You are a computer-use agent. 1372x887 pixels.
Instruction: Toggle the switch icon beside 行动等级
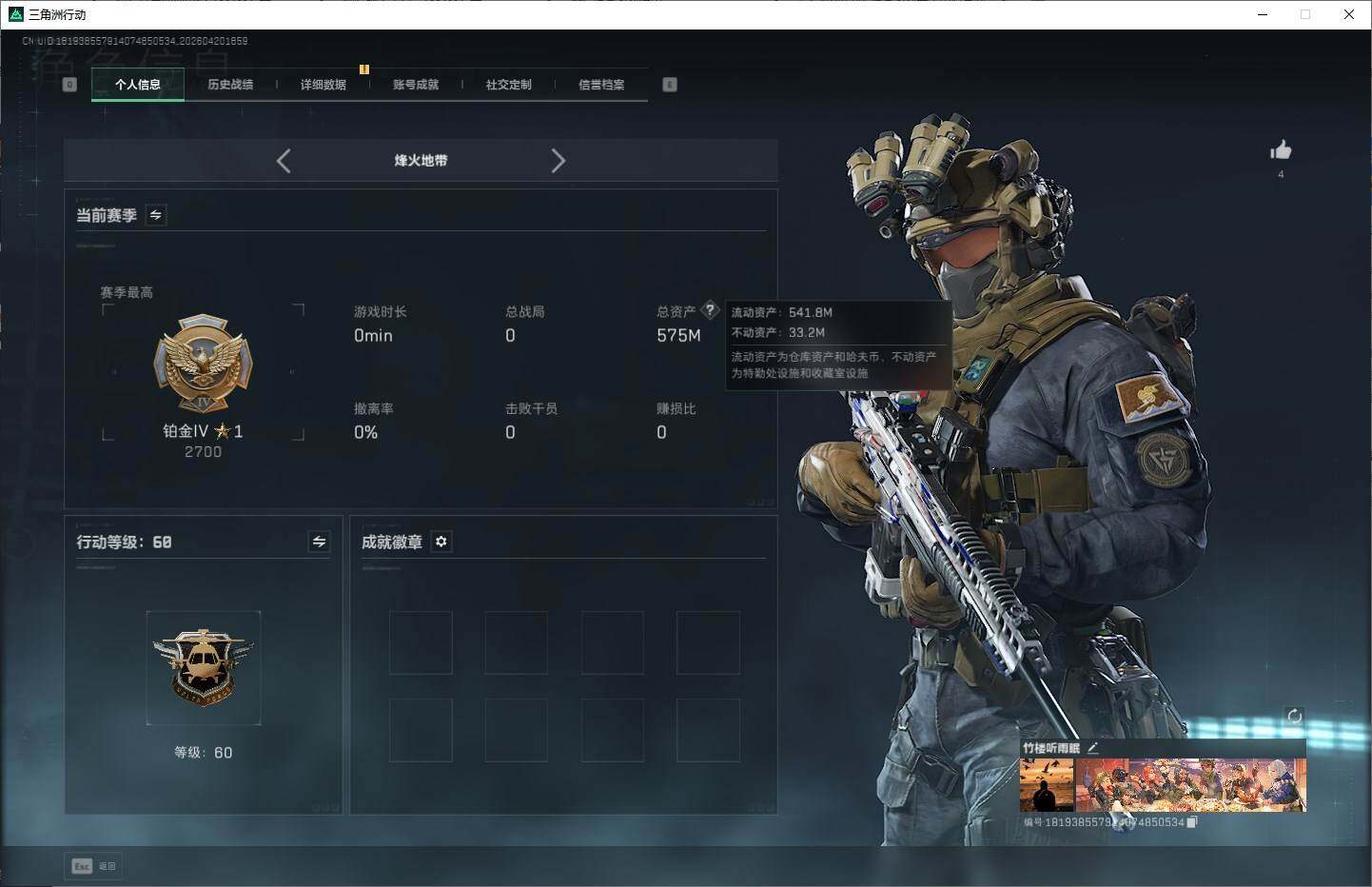click(x=320, y=542)
